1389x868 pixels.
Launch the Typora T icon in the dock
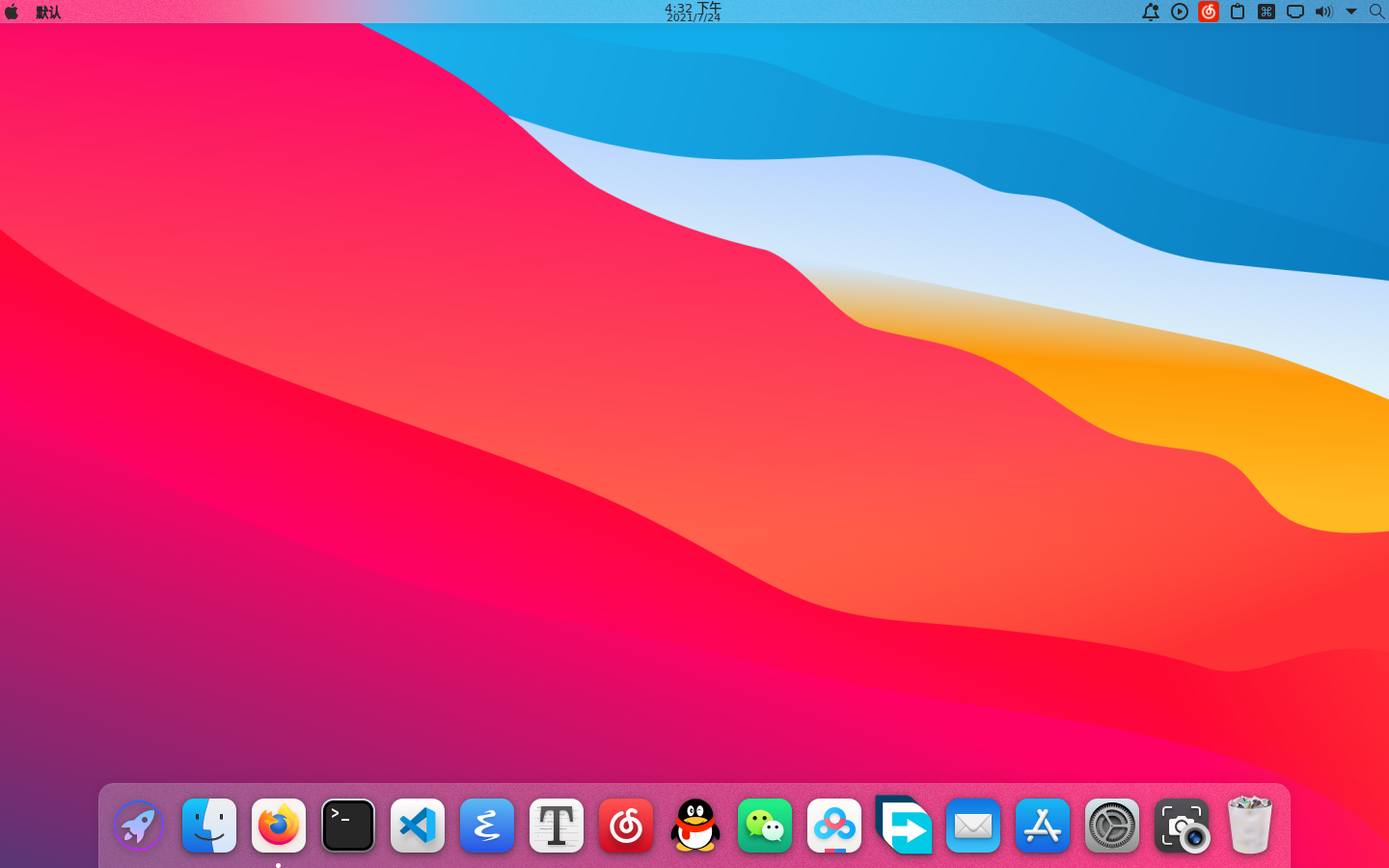[557, 826]
